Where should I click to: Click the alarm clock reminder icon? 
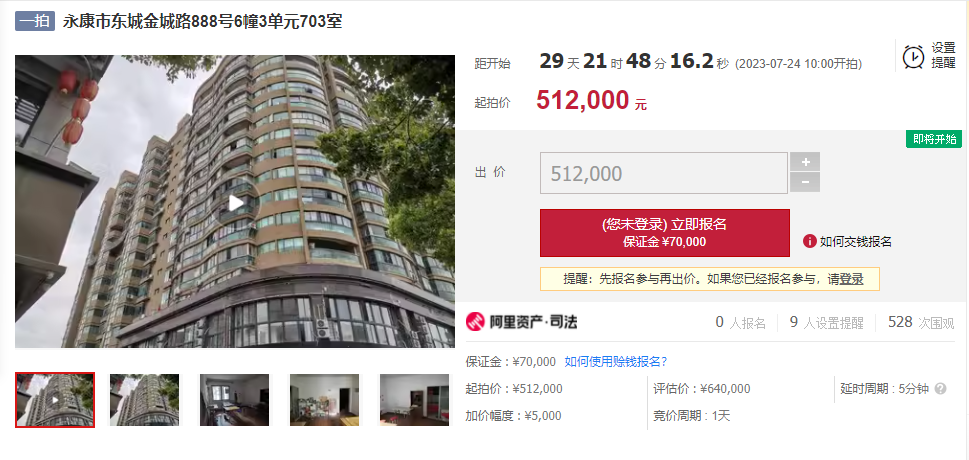913,56
